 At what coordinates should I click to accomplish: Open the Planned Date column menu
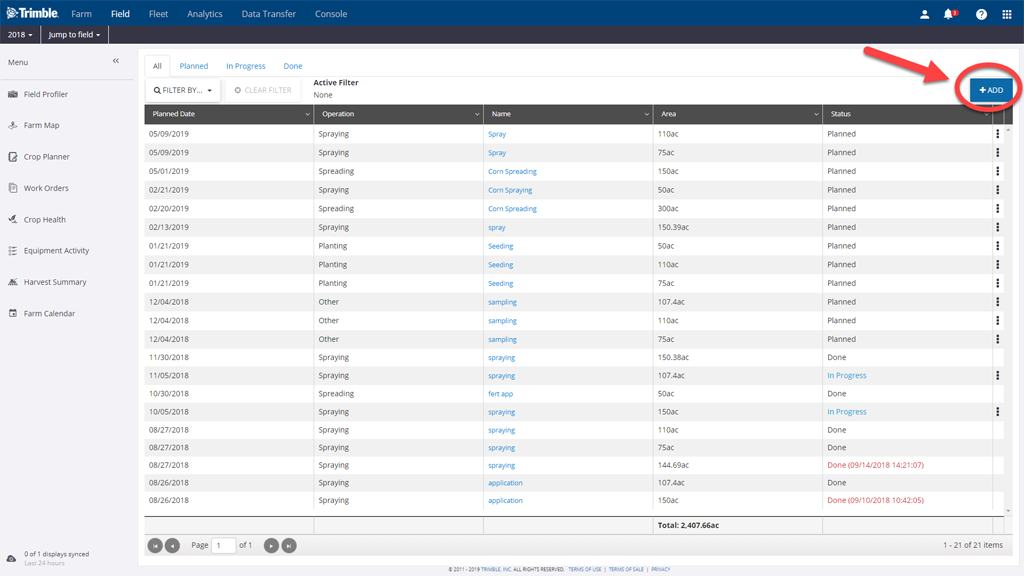307,114
